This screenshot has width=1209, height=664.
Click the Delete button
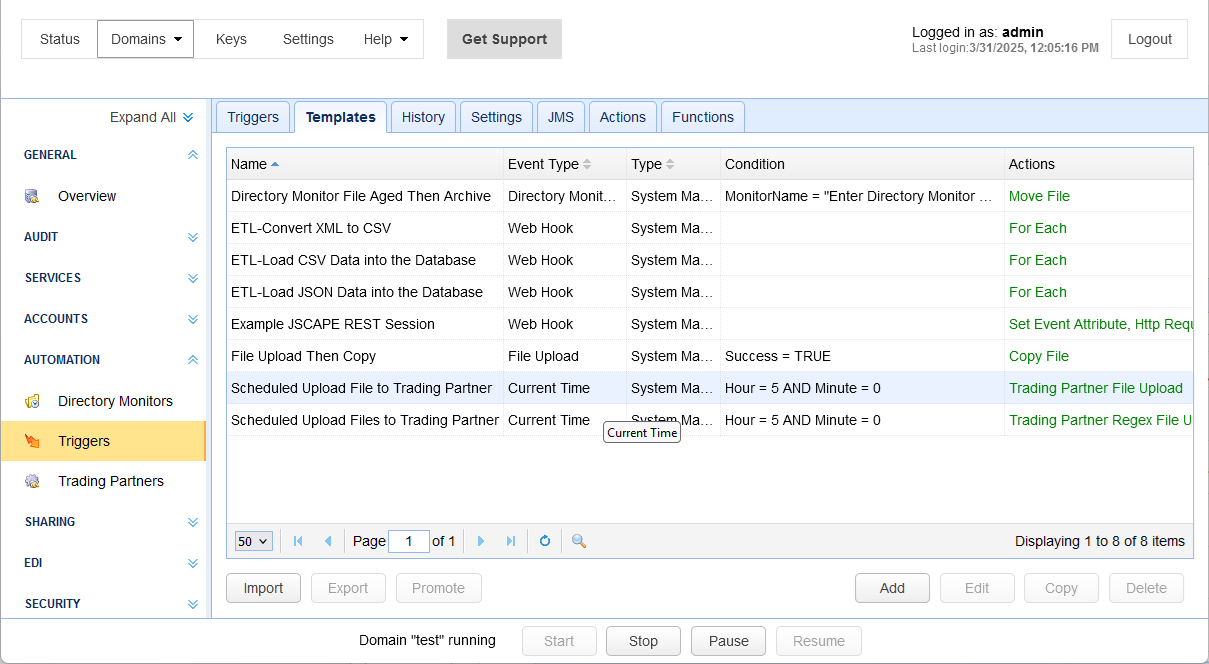pyautogui.click(x=1146, y=588)
